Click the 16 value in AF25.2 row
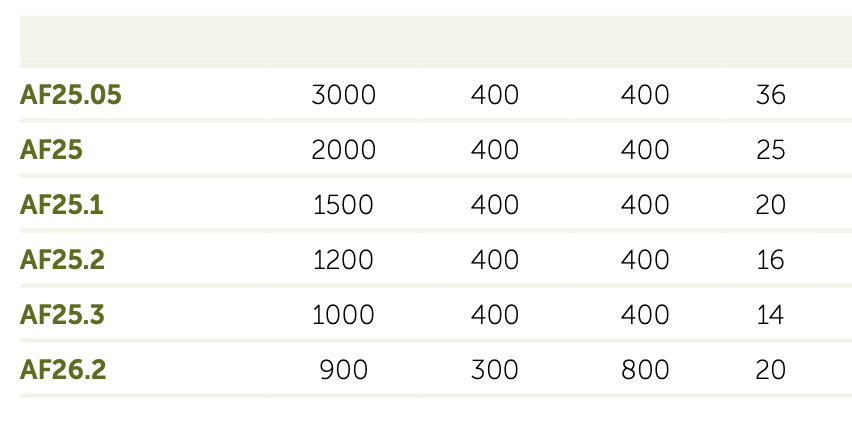Screen dimensions: 852x436 tap(771, 260)
